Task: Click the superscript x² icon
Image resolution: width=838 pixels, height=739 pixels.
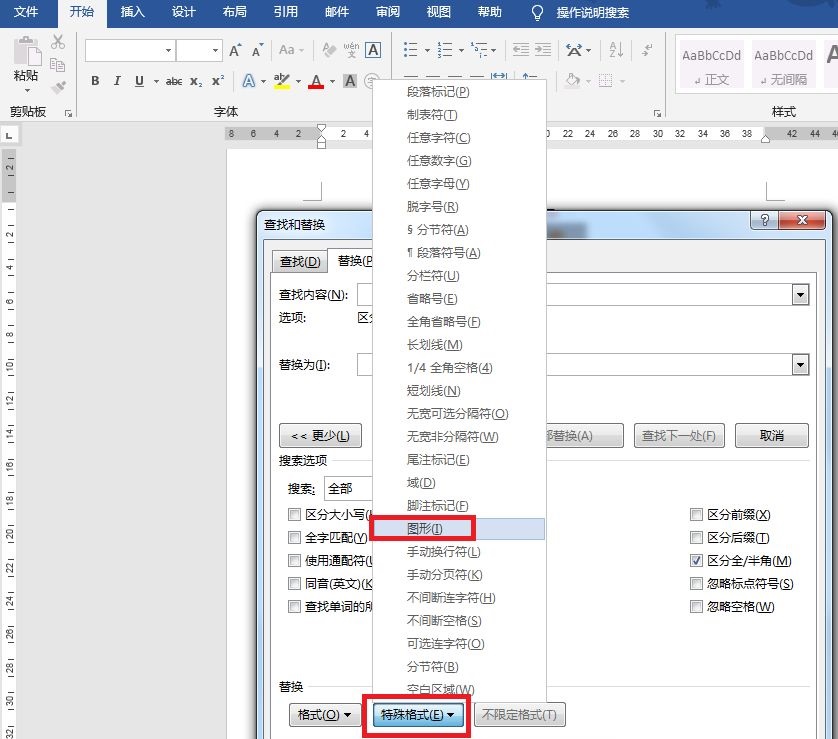Action: (219, 81)
